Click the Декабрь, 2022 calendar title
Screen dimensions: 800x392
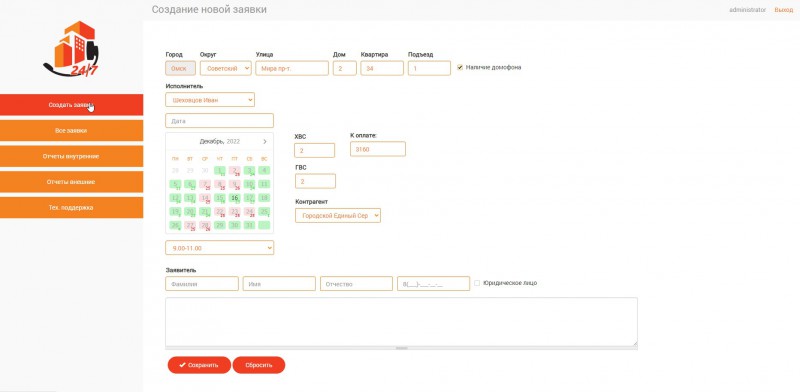tap(219, 141)
